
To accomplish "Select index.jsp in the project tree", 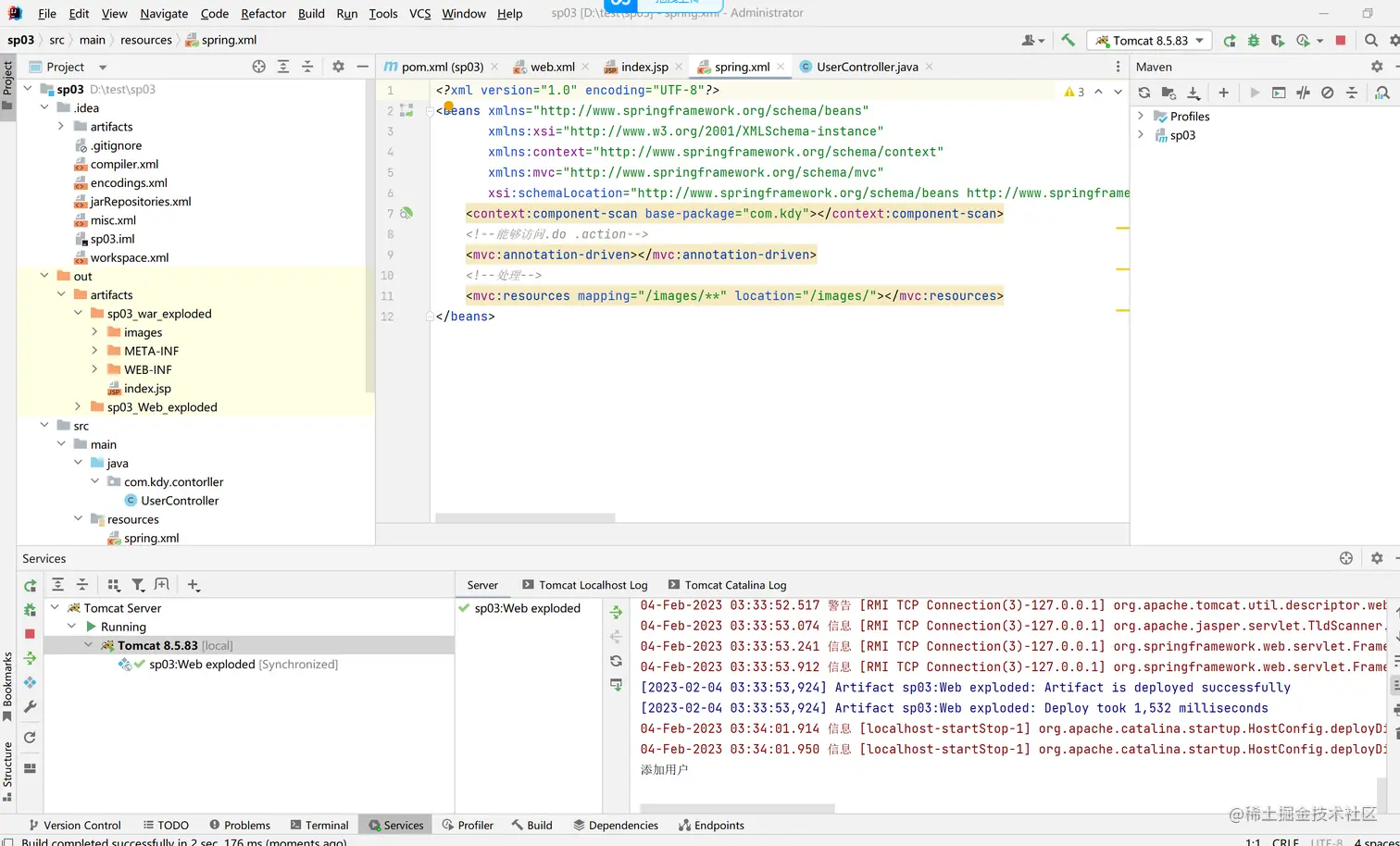I will click(147, 389).
